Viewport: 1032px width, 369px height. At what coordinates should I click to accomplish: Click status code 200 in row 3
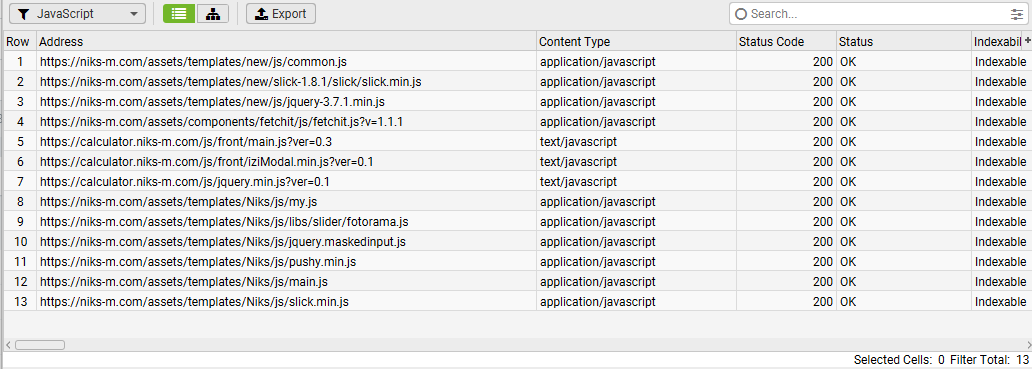pos(786,102)
